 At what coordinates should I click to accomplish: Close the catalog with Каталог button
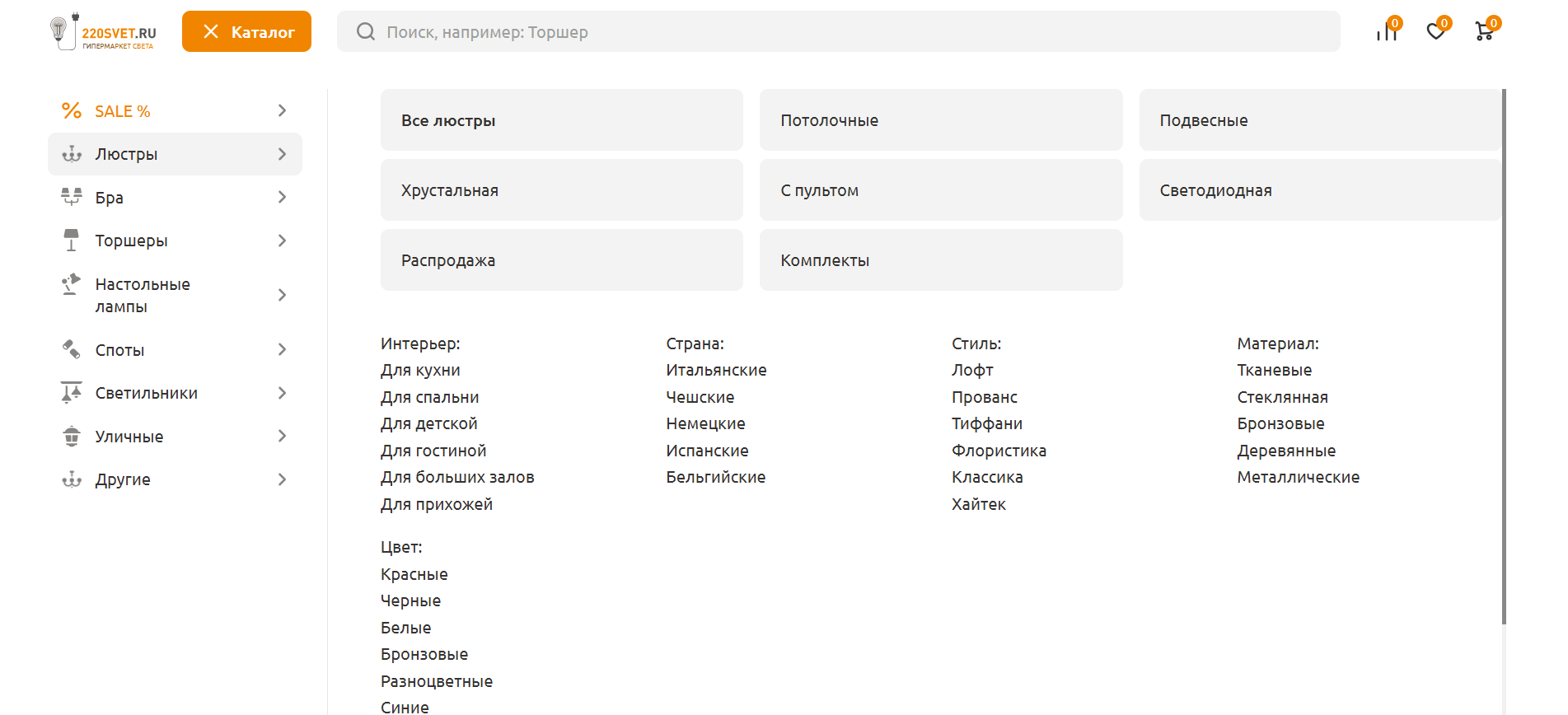click(x=246, y=32)
